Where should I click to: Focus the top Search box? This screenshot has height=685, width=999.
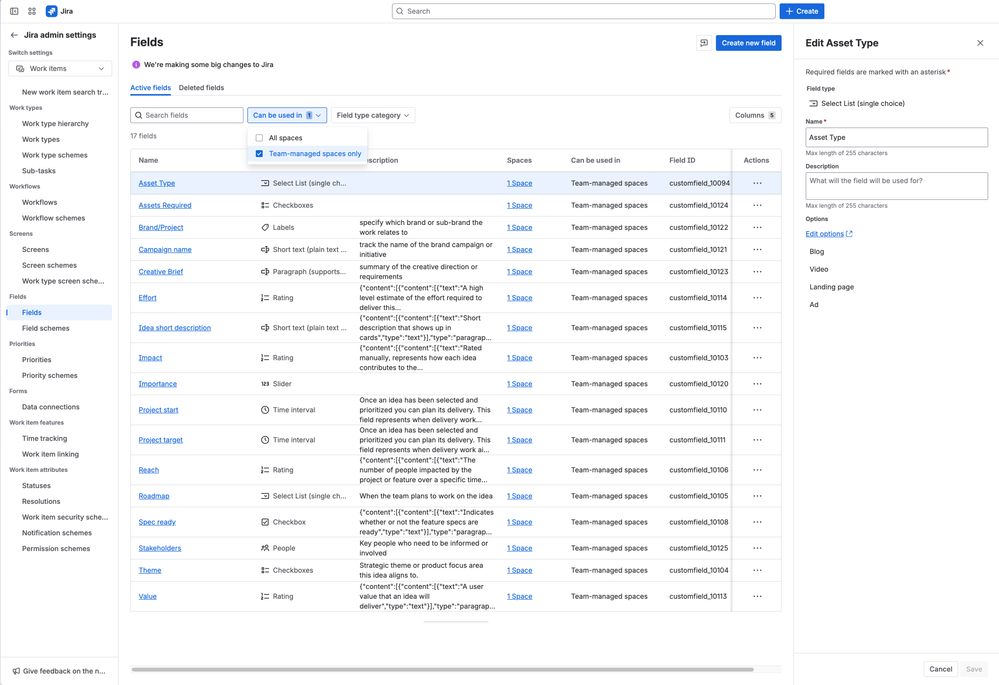point(584,11)
